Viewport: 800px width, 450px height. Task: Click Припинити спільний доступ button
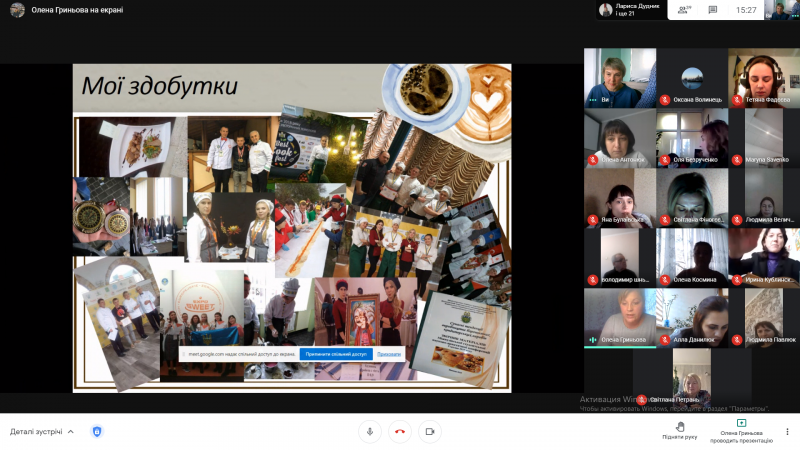pyautogui.click(x=336, y=354)
